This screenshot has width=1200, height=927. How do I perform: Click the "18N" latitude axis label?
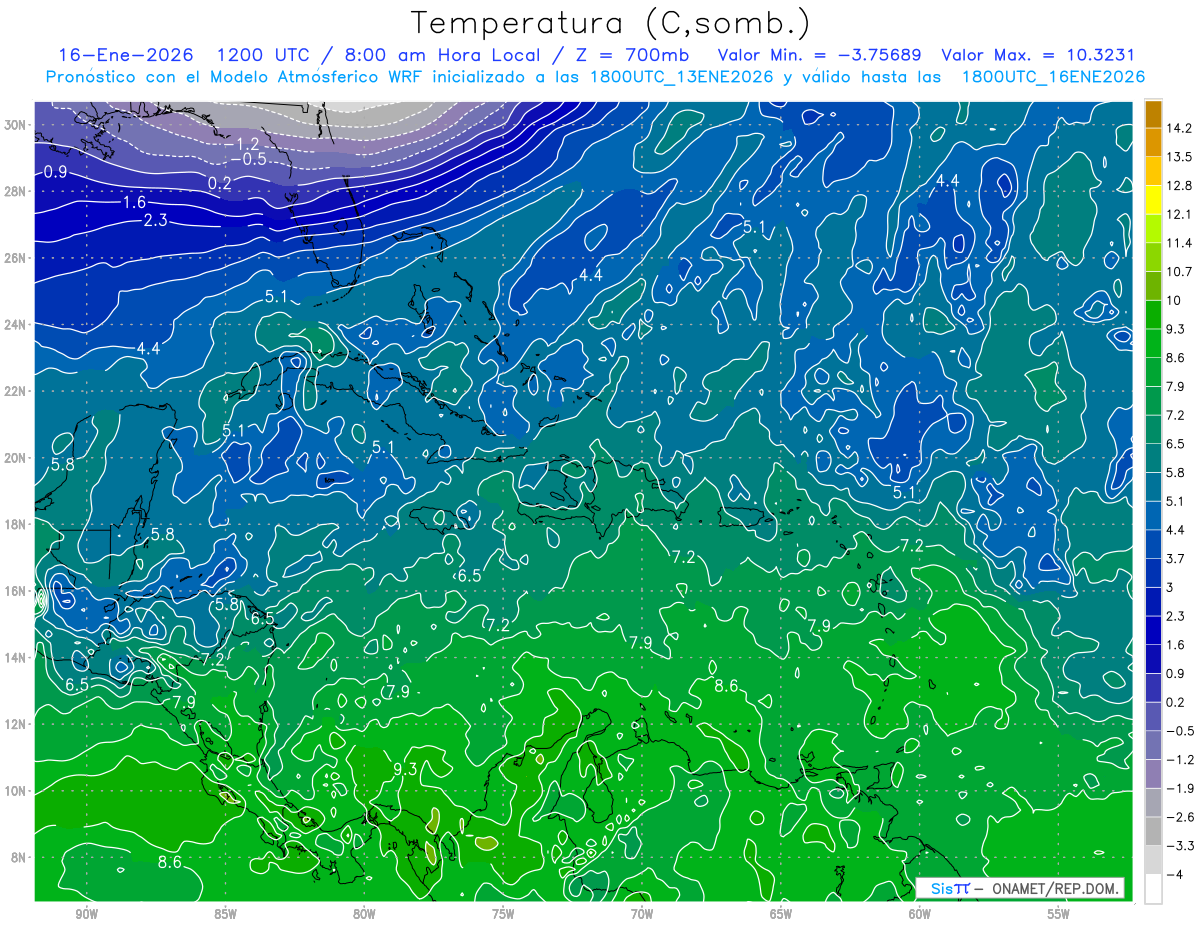(x=15, y=524)
